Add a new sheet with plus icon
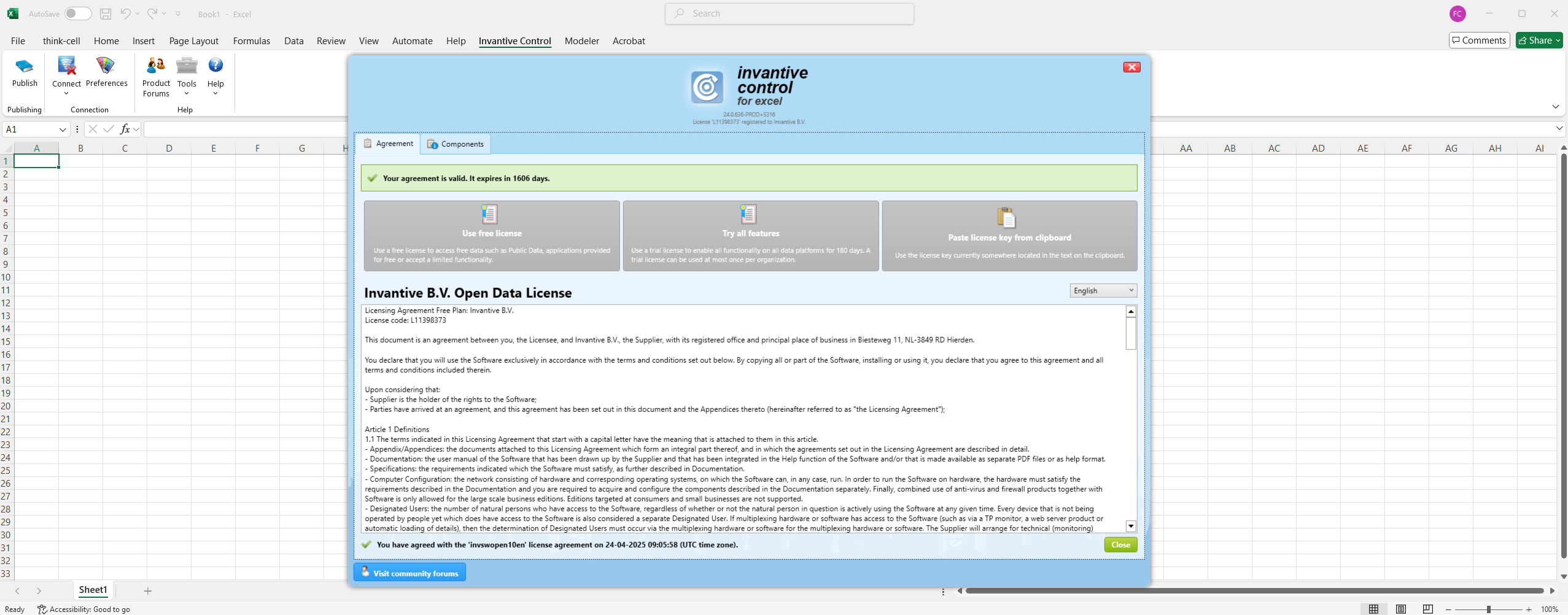 (x=147, y=590)
